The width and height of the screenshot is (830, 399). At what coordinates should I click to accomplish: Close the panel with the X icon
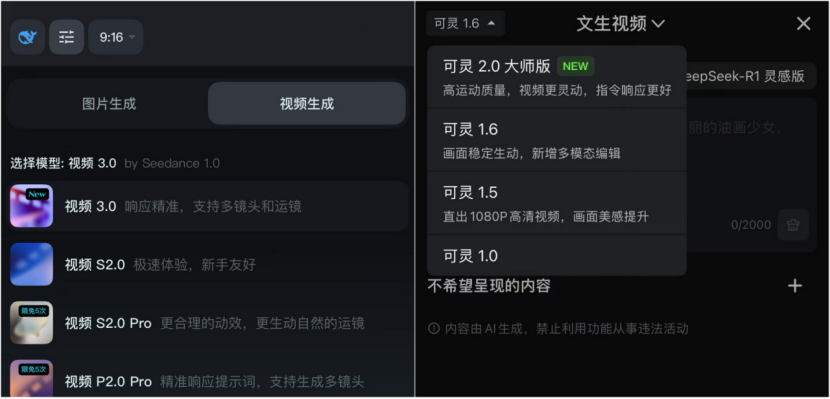pyautogui.click(x=804, y=24)
